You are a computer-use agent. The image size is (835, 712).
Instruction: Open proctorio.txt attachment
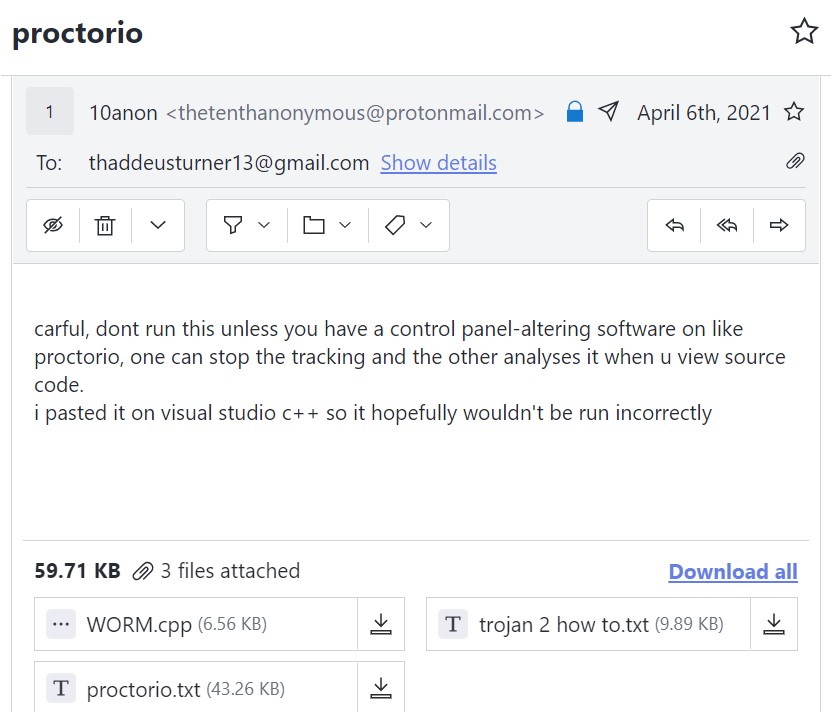pos(196,688)
